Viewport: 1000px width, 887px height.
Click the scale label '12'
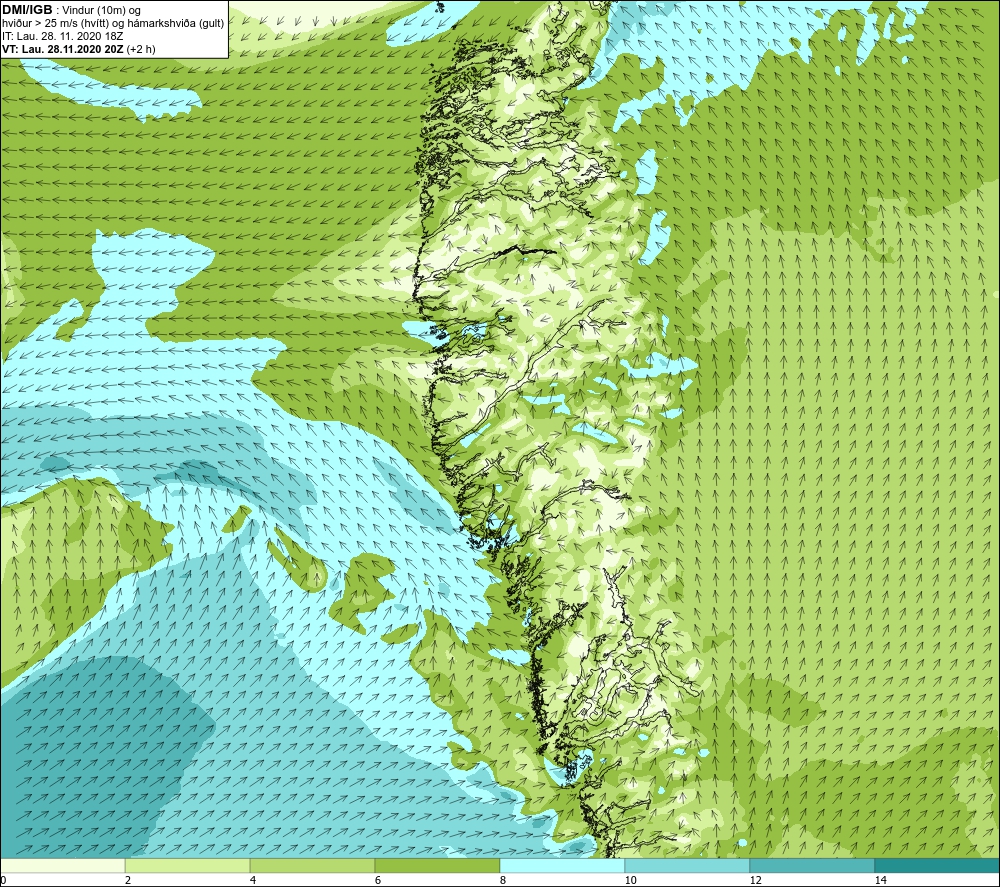click(755, 880)
